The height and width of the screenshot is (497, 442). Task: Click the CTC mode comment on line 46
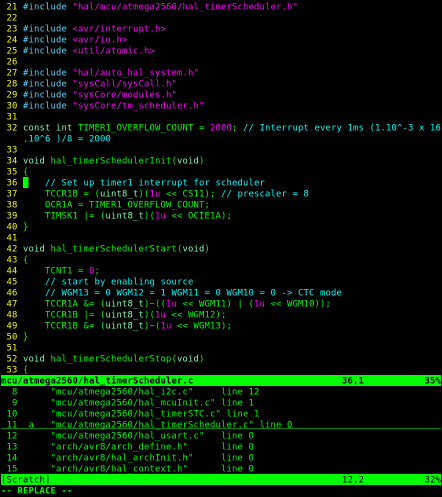pyautogui.click(x=193, y=292)
